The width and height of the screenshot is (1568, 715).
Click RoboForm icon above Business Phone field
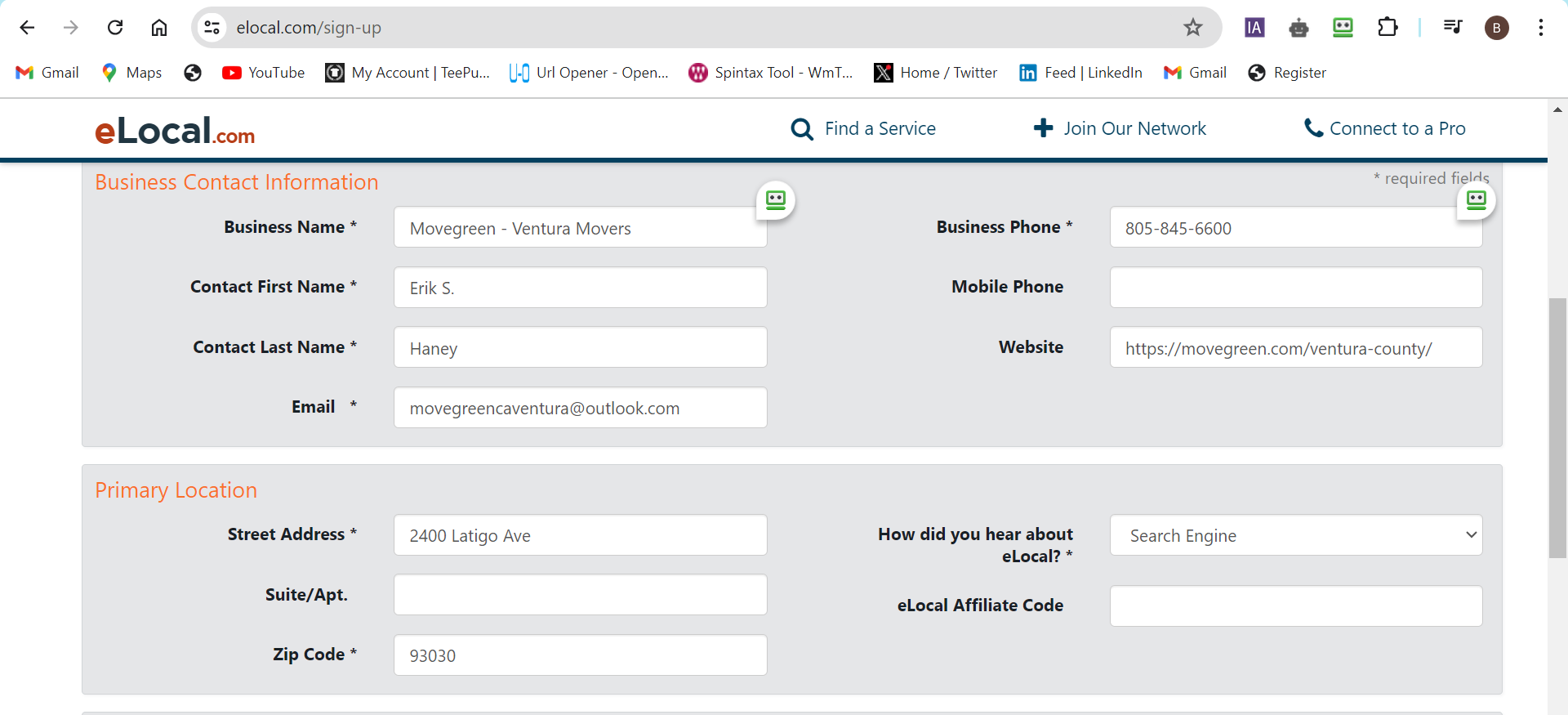pos(1477,200)
